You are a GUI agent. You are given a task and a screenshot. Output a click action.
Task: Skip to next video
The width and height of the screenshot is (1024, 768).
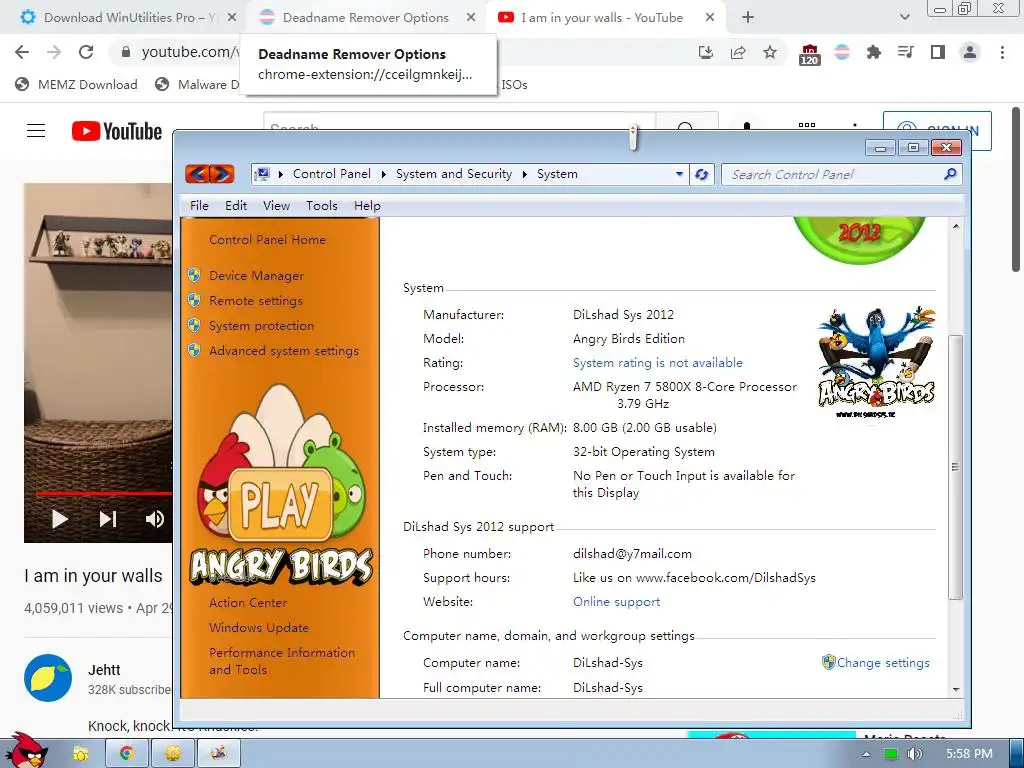108,519
